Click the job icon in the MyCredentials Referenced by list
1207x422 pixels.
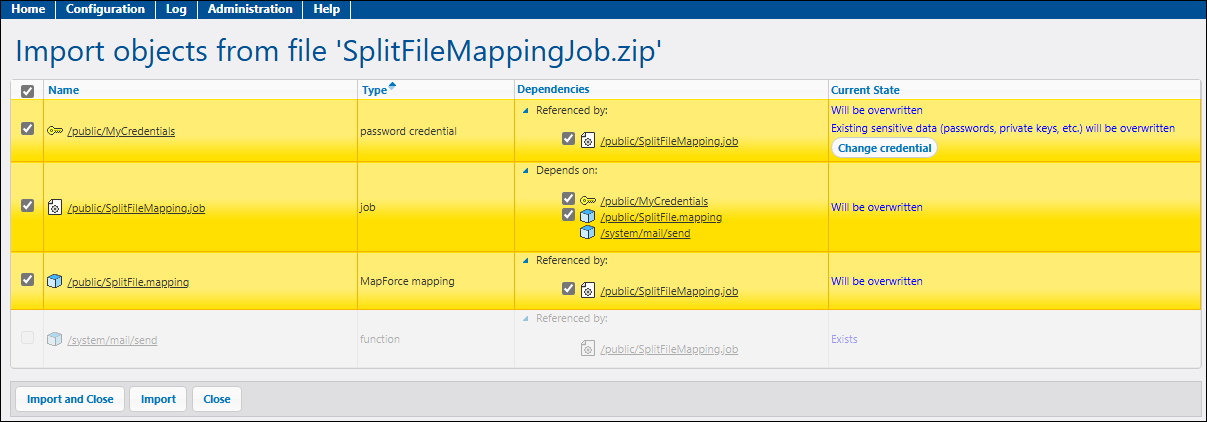pyautogui.click(x=589, y=141)
